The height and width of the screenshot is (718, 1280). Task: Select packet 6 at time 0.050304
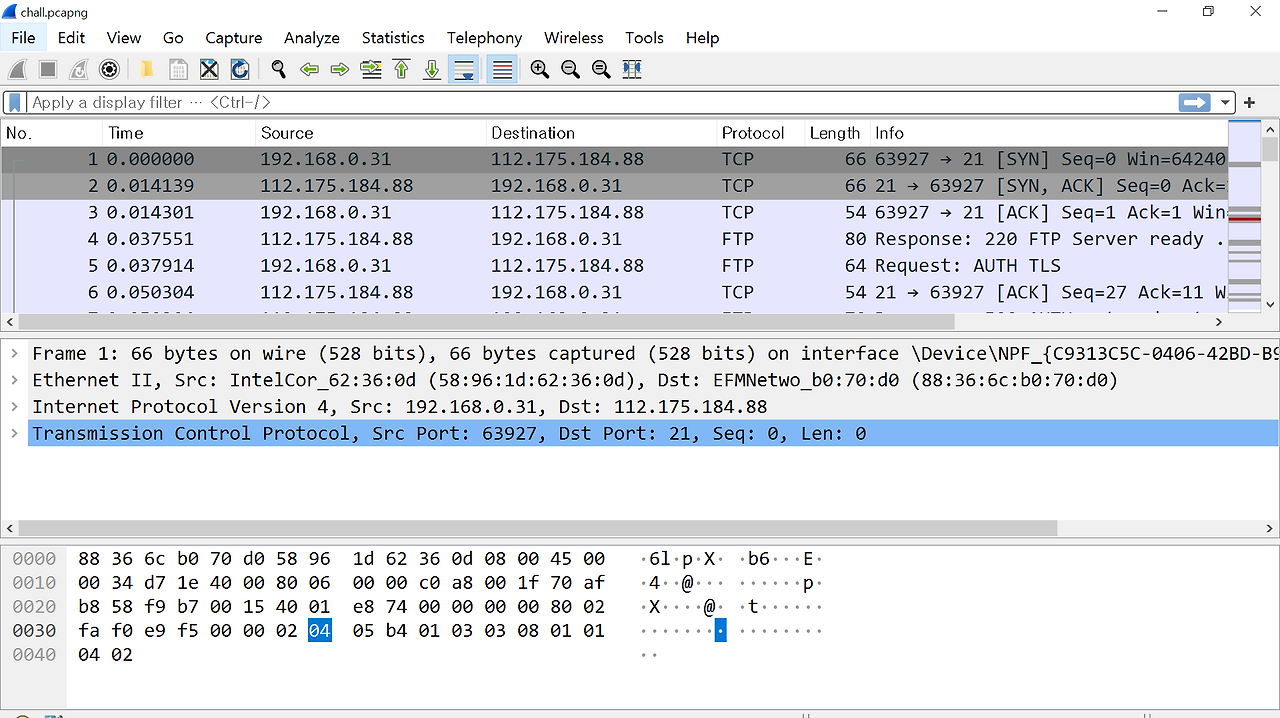(614, 292)
